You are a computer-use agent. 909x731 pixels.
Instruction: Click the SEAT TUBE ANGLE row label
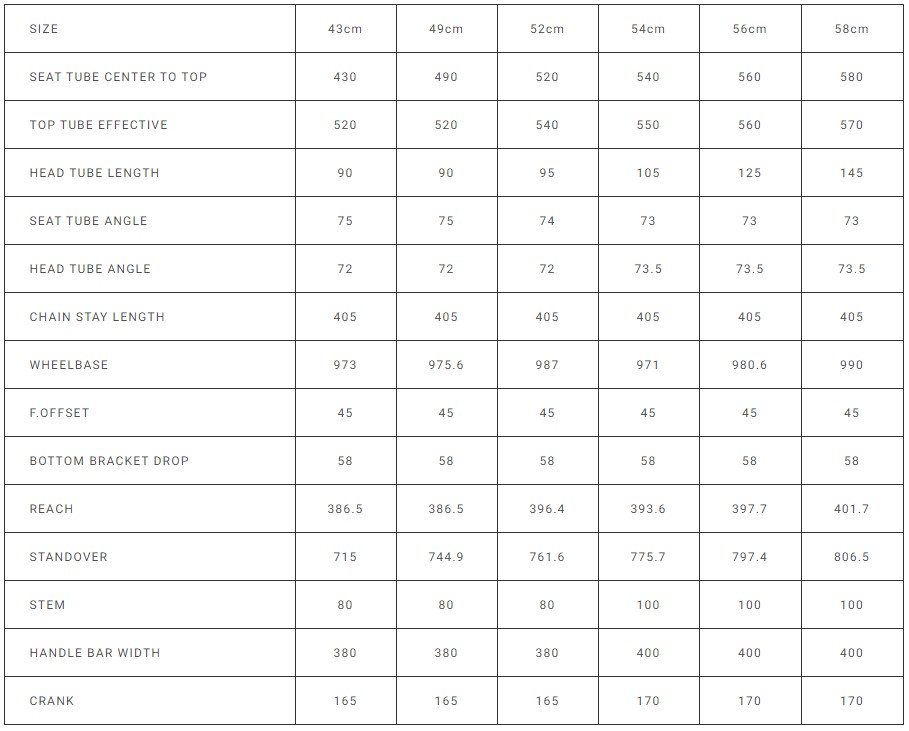[88, 221]
